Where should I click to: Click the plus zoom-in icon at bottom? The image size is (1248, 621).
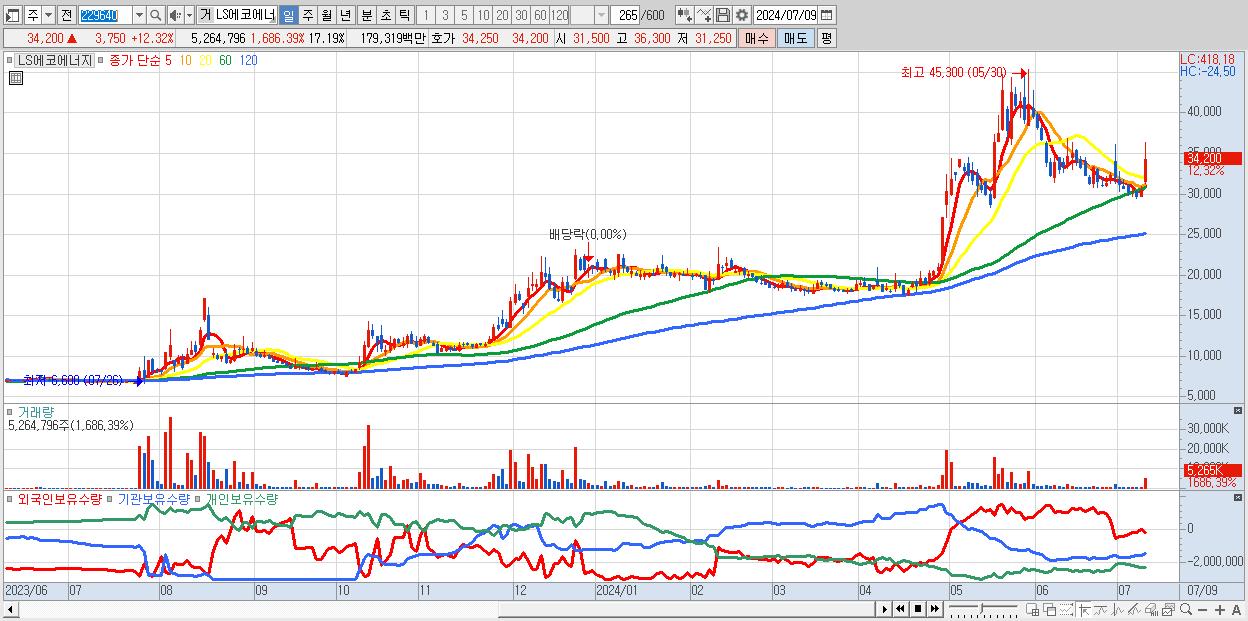(1219, 609)
